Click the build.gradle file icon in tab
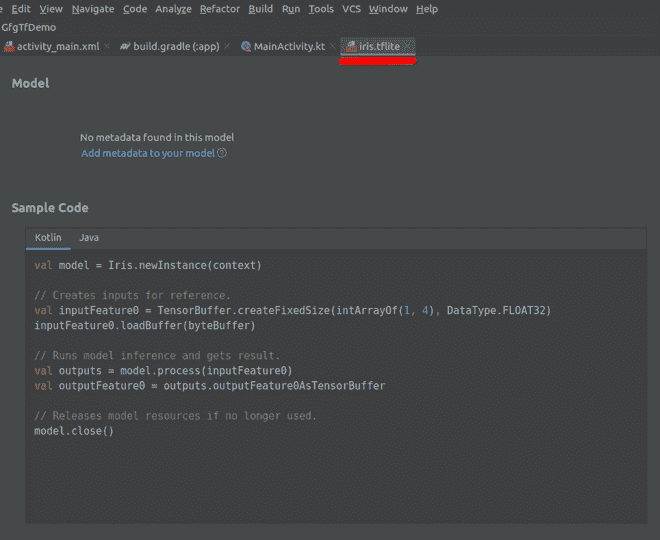The height and width of the screenshot is (540, 660). click(125, 47)
